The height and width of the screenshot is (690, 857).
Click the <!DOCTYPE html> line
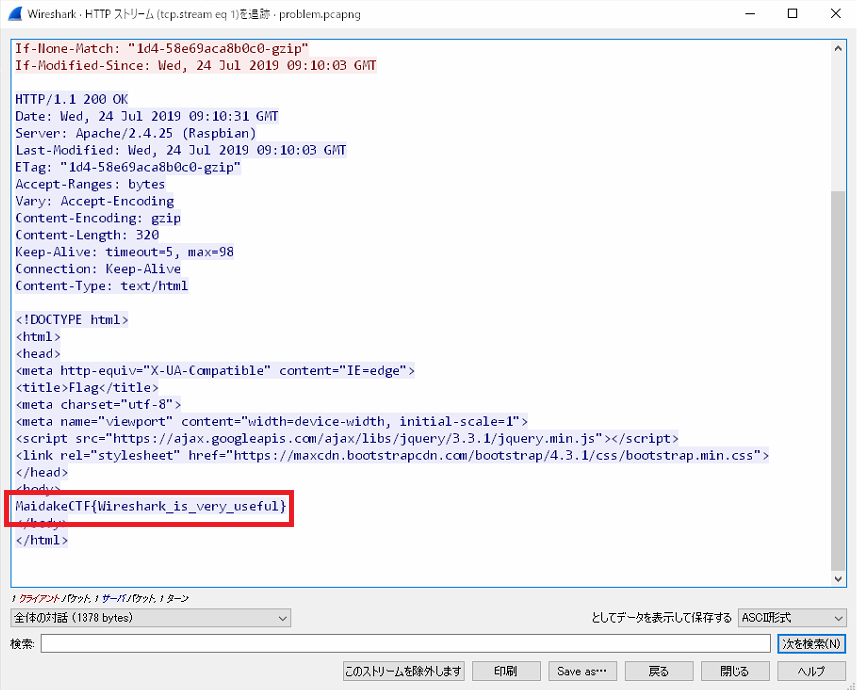click(72, 319)
